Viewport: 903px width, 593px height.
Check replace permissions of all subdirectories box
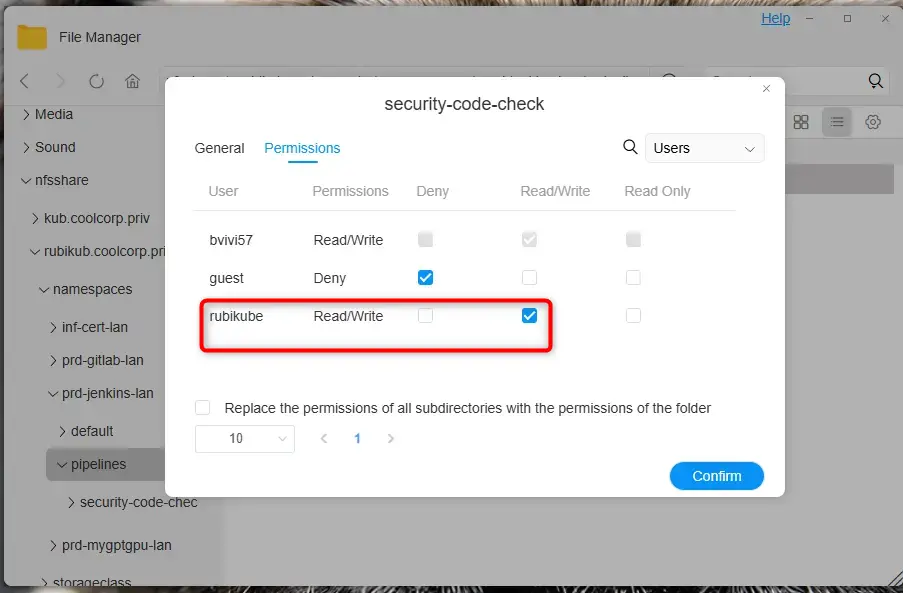click(x=203, y=408)
